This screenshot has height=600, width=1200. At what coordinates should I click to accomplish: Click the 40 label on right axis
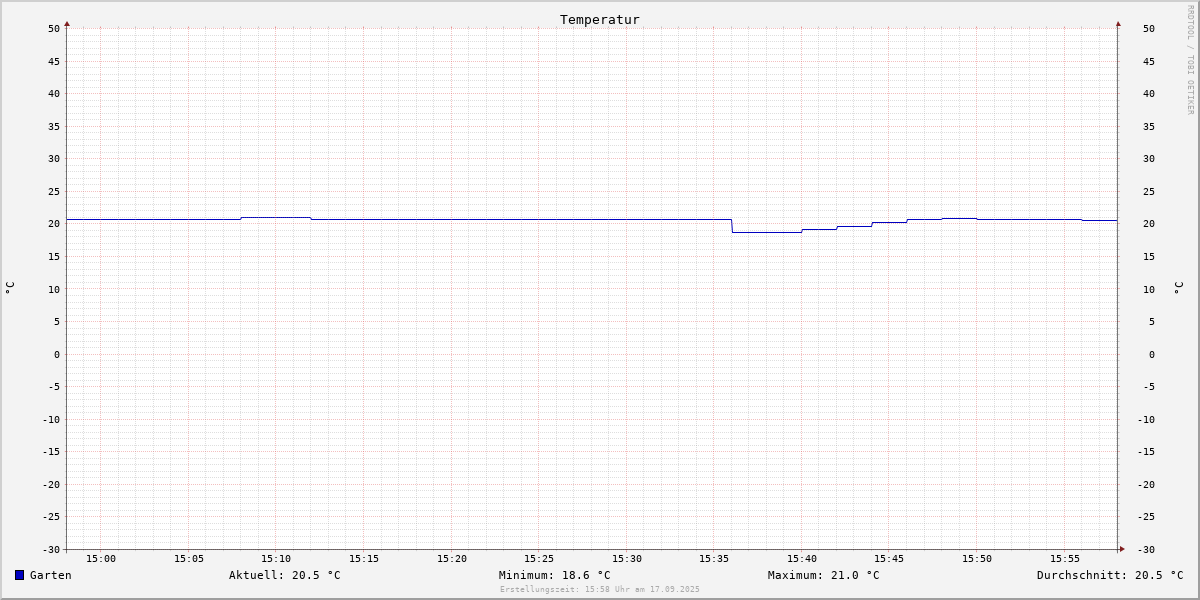pos(1149,93)
